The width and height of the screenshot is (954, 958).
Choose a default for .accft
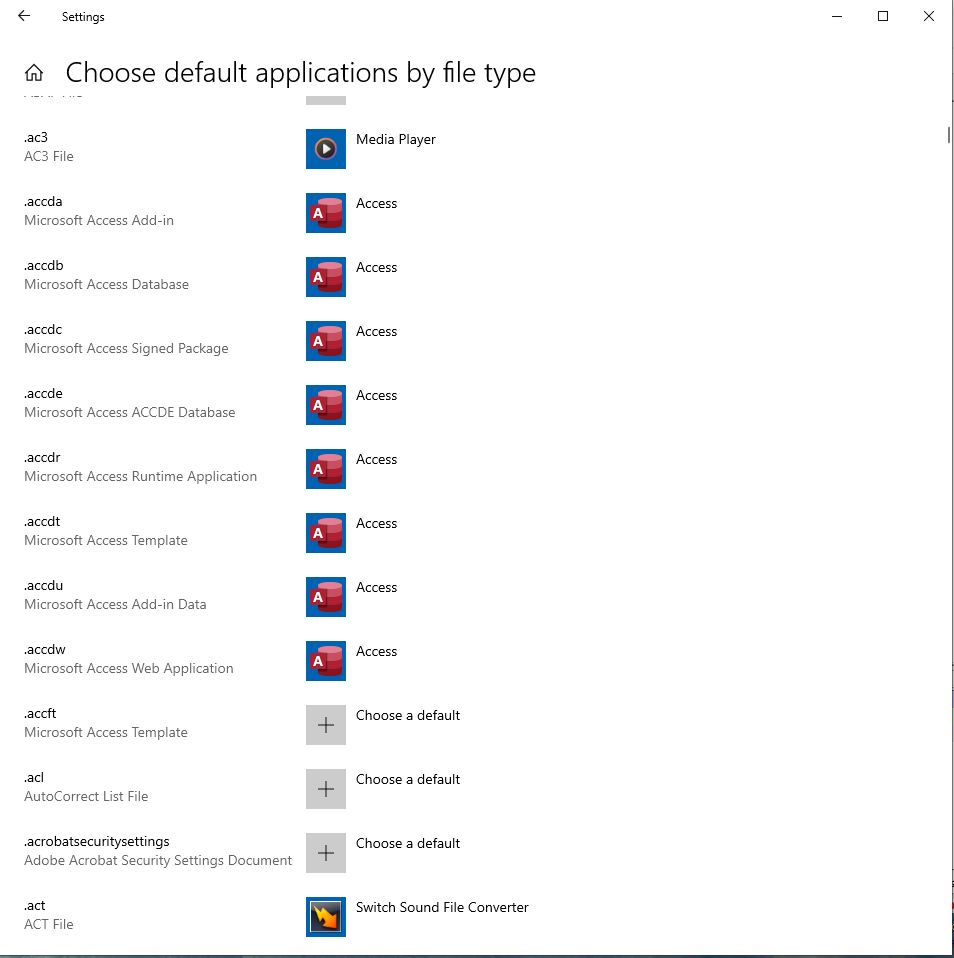click(x=408, y=715)
